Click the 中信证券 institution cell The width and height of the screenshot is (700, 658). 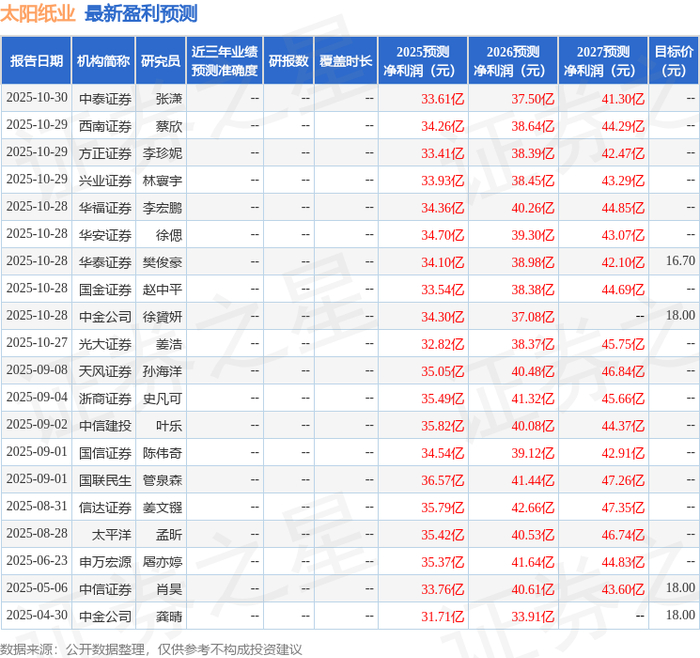tap(105, 589)
